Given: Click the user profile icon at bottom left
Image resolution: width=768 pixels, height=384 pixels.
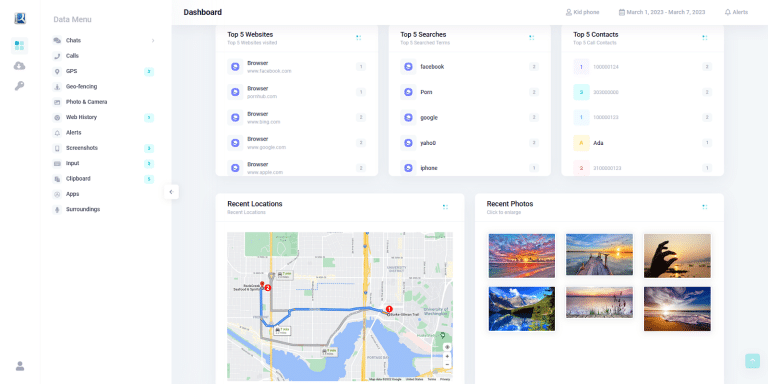Looking at the screenshot, I should tap(20, 366).
